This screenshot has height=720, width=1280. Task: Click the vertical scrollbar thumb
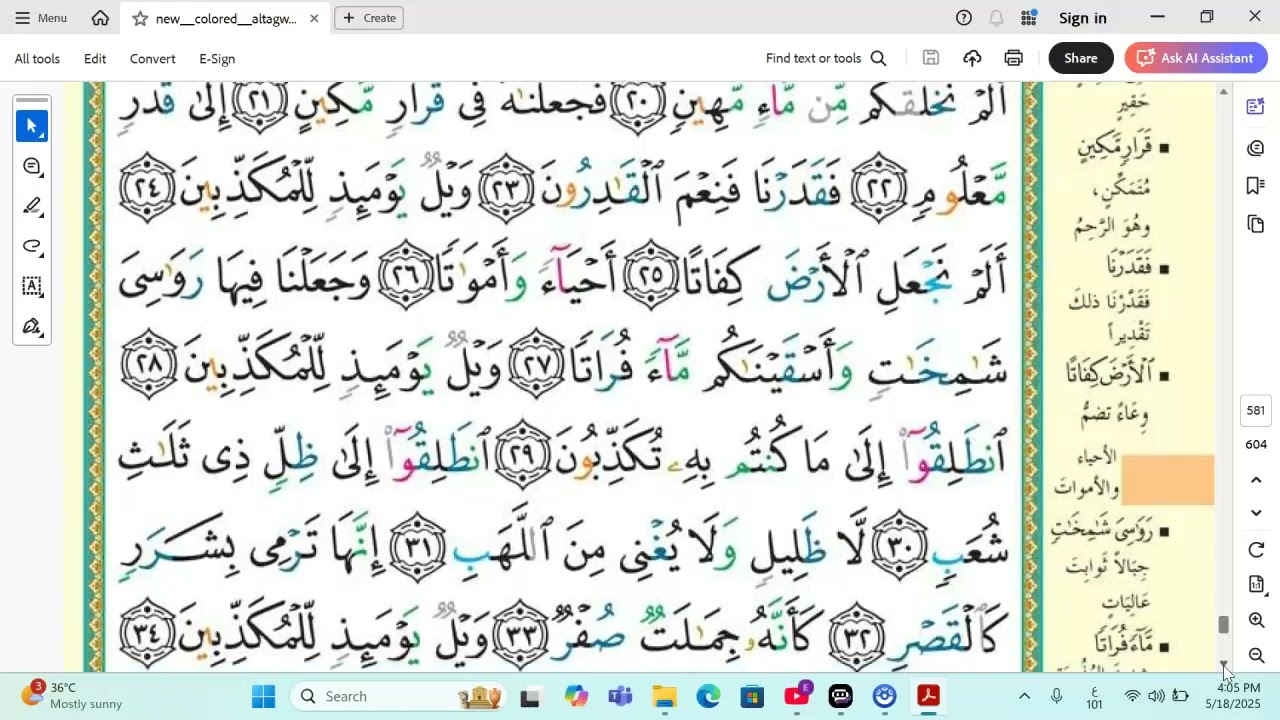click(x=1223, y=625)
